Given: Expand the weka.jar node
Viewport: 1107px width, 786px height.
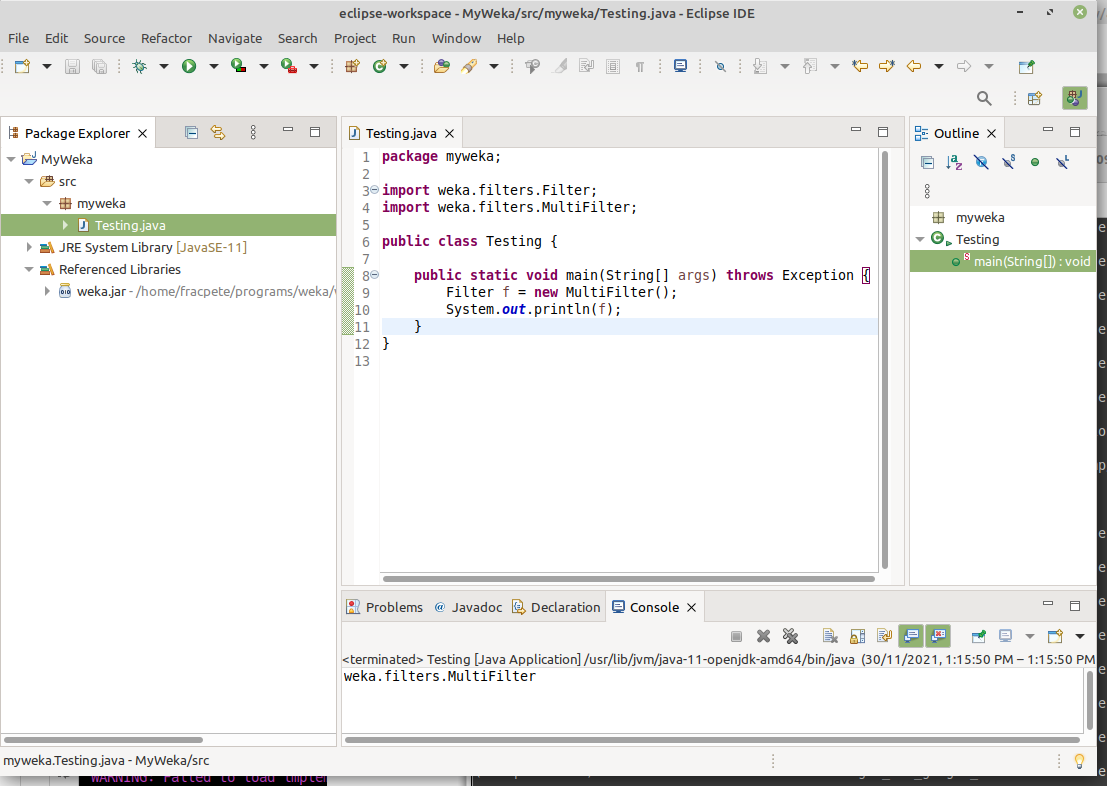Looking at the screenshot, I should pyautogui.click(x=47, y=291).
